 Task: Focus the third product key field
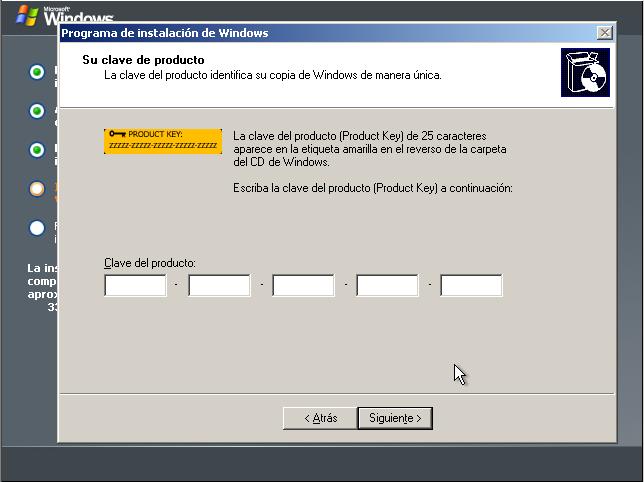303,286
